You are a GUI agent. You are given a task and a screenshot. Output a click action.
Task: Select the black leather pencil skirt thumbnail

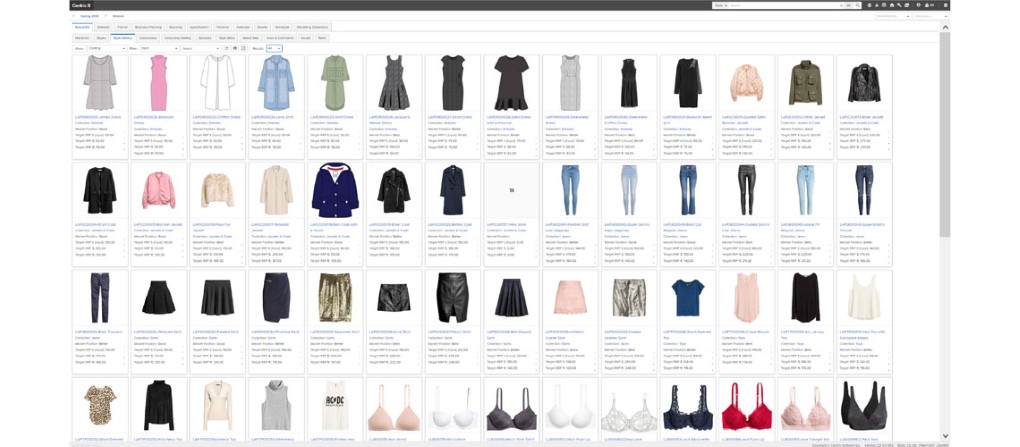pos(453,297)
